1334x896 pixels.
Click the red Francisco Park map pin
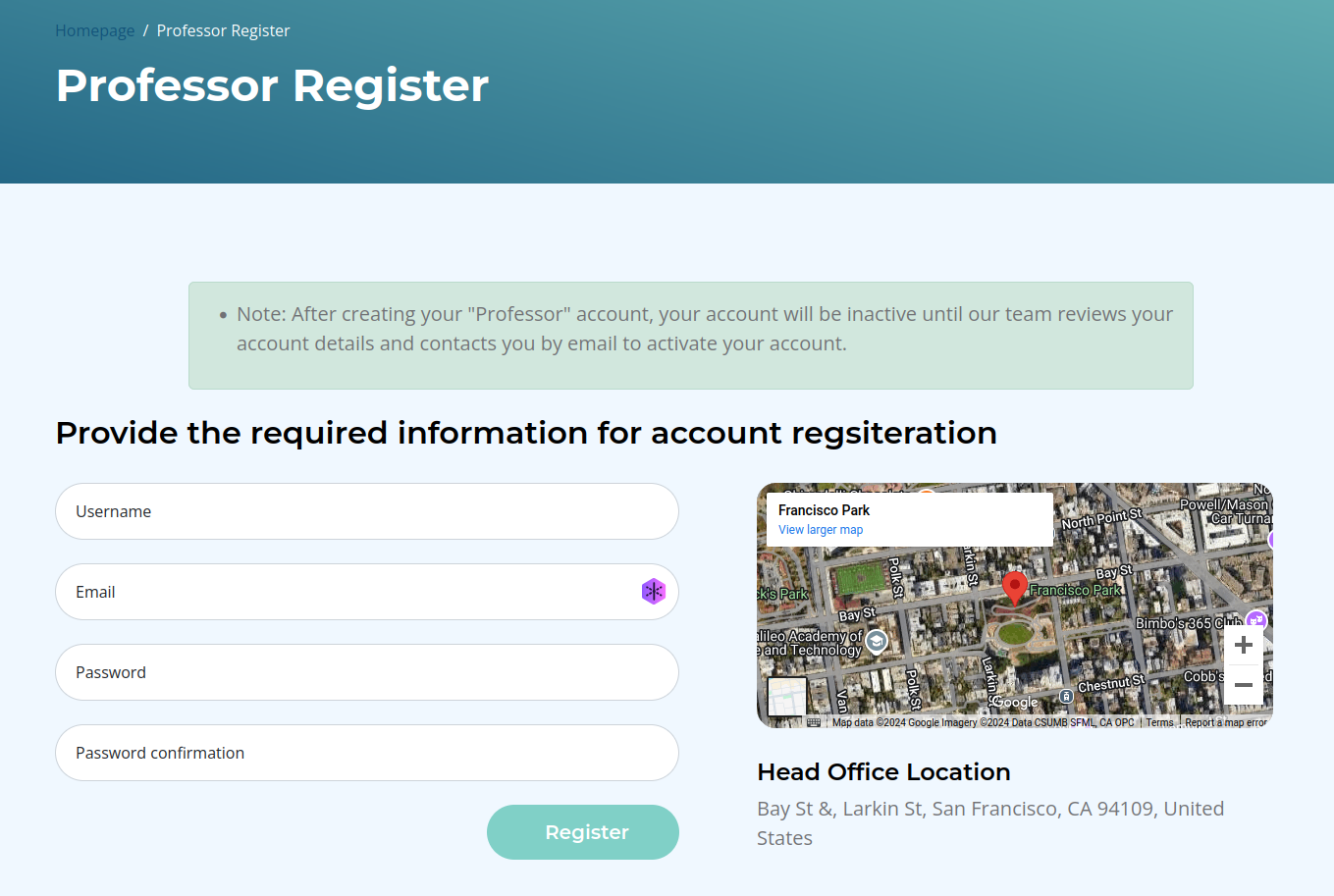pyautogui.click(x=1015, y=588)
